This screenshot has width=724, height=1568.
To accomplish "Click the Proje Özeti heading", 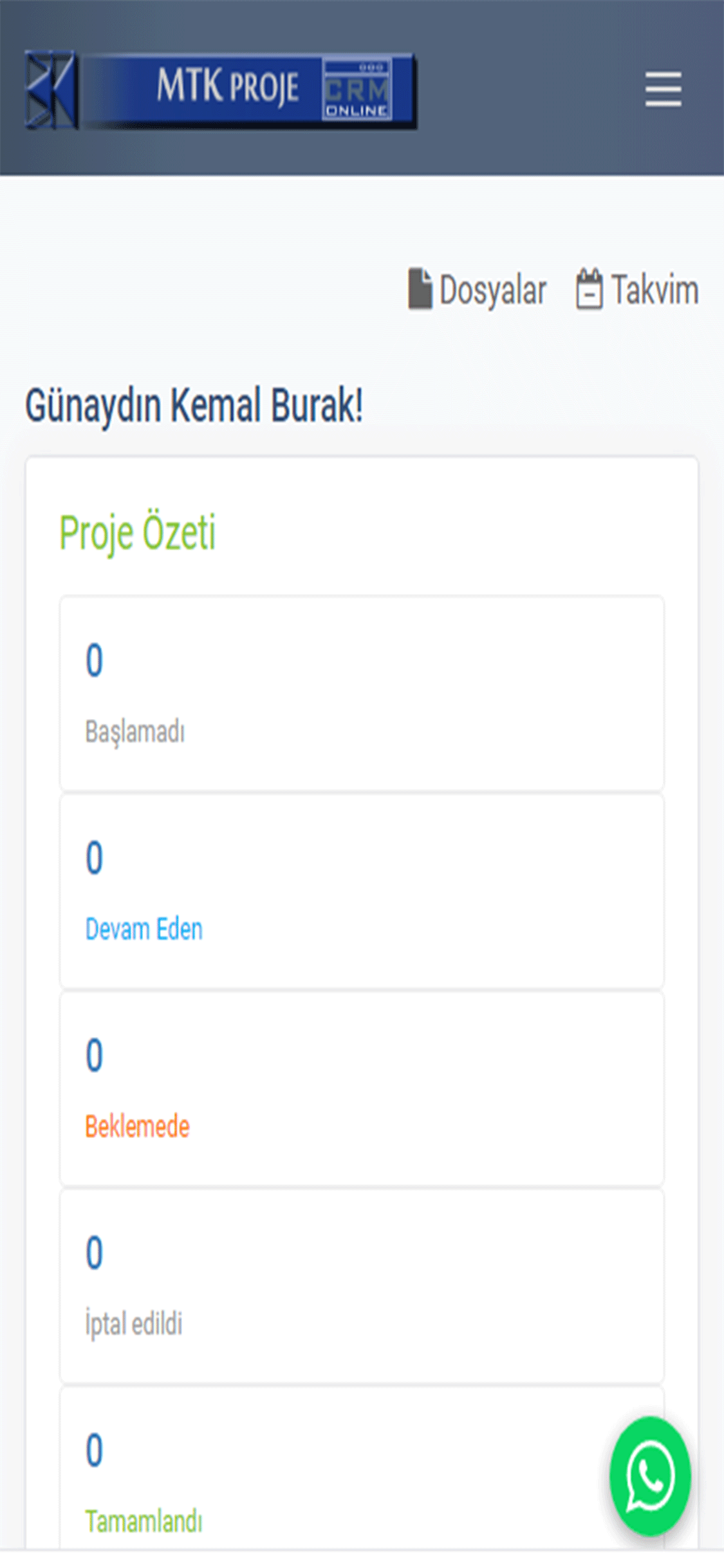I will click(138, 533).
